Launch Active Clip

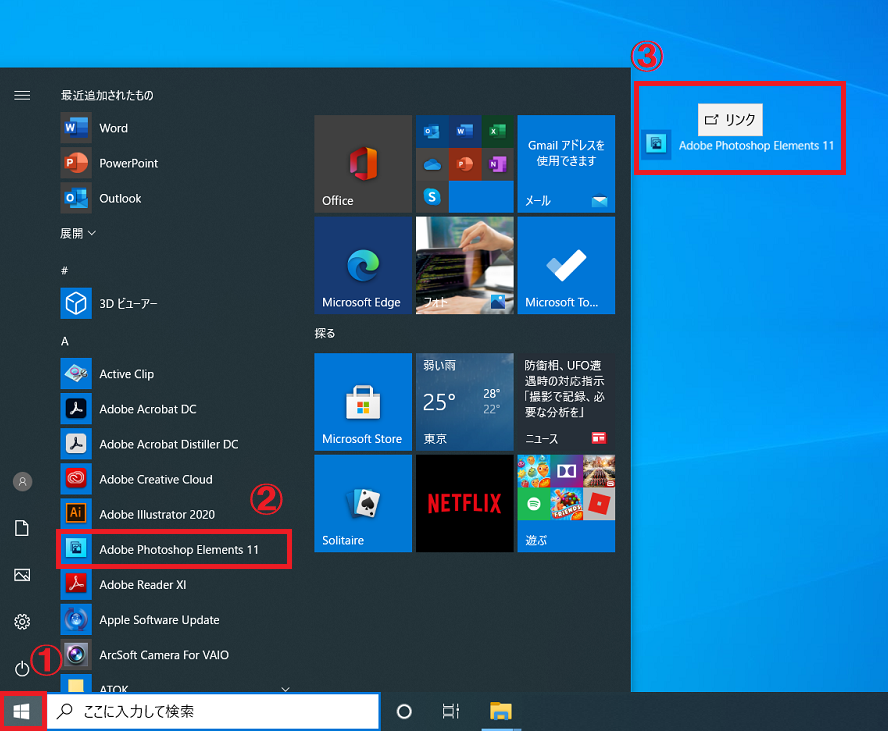coord(176,374)
